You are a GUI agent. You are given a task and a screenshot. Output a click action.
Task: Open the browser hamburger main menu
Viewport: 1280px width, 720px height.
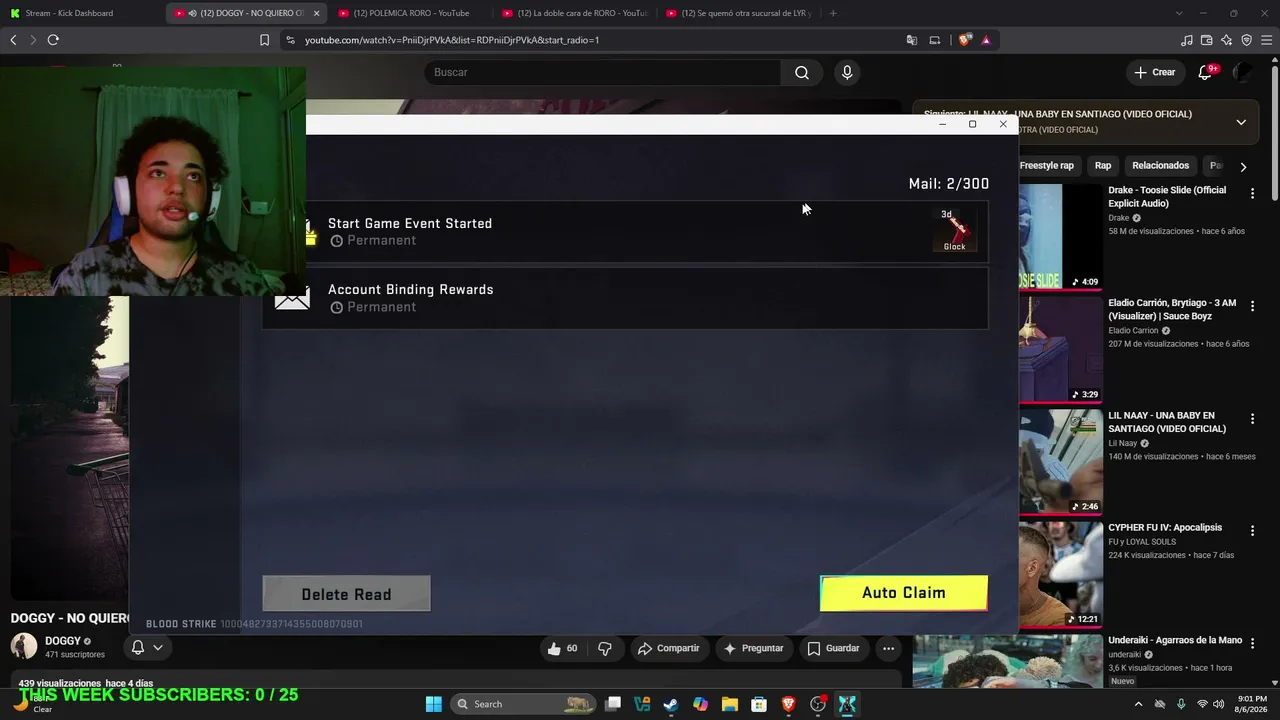(1266, 40)
